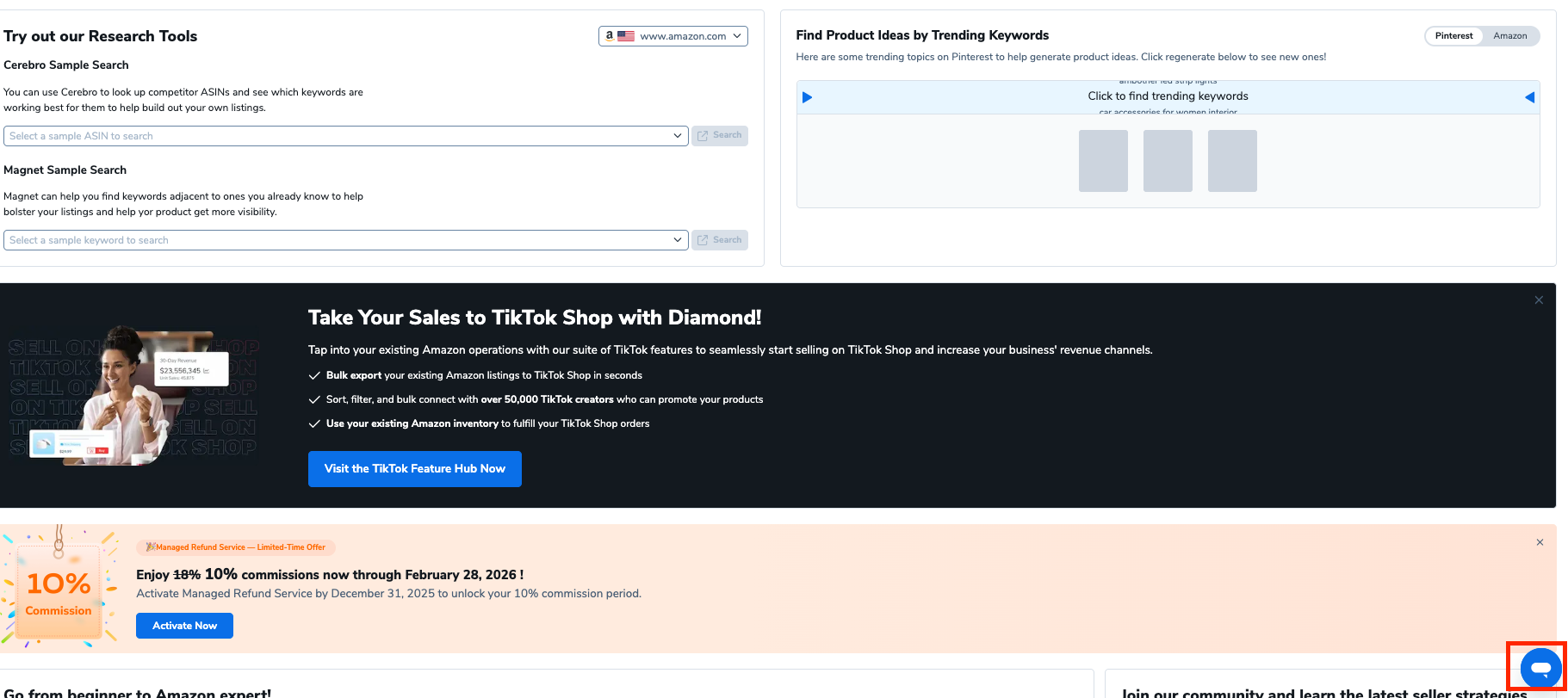Image resolution: width=1568 pixels, height=698 pixels.
Task: Click the TikTok Shop promotional image
Action: 133,396
